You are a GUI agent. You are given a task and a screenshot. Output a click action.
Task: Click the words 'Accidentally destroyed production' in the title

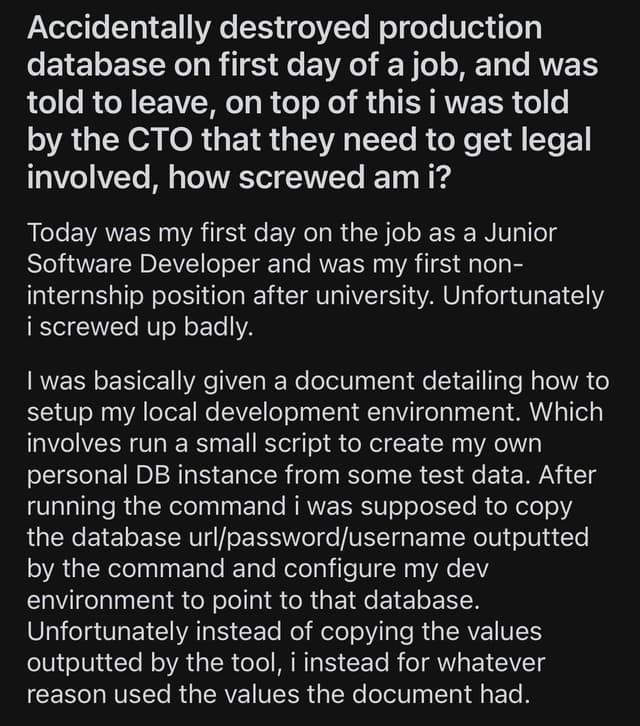coord(283,27)
